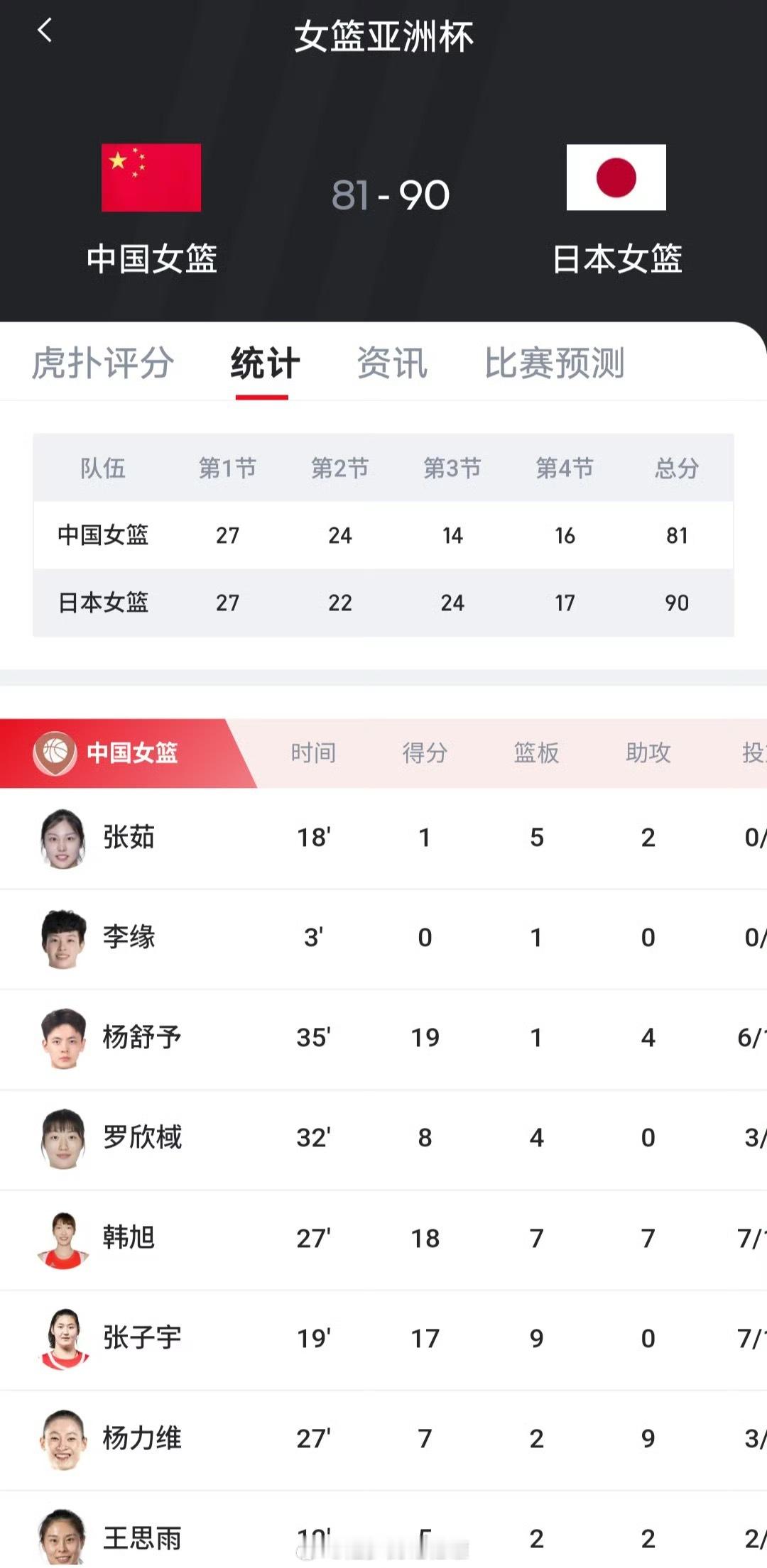The width and height of the screenshot is (767, 1568).
Task: Tap the 日本女篮 team name under flag
Action: click(x=617, y=259)
